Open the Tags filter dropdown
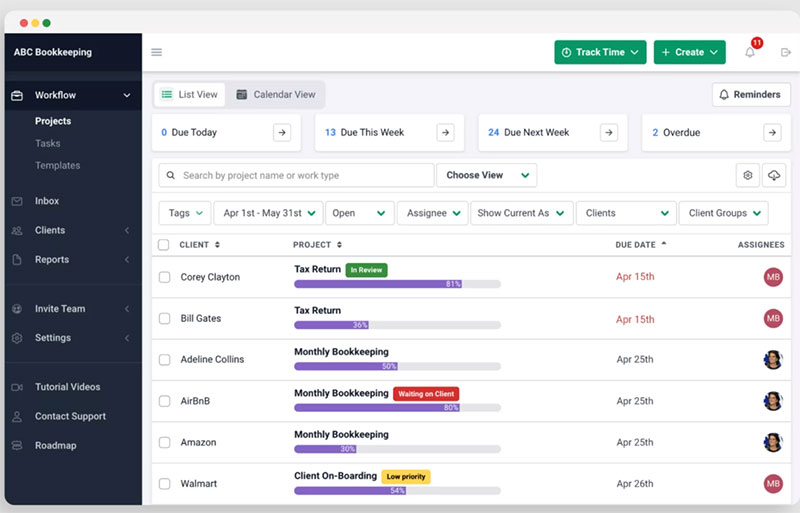 point(185,213)
